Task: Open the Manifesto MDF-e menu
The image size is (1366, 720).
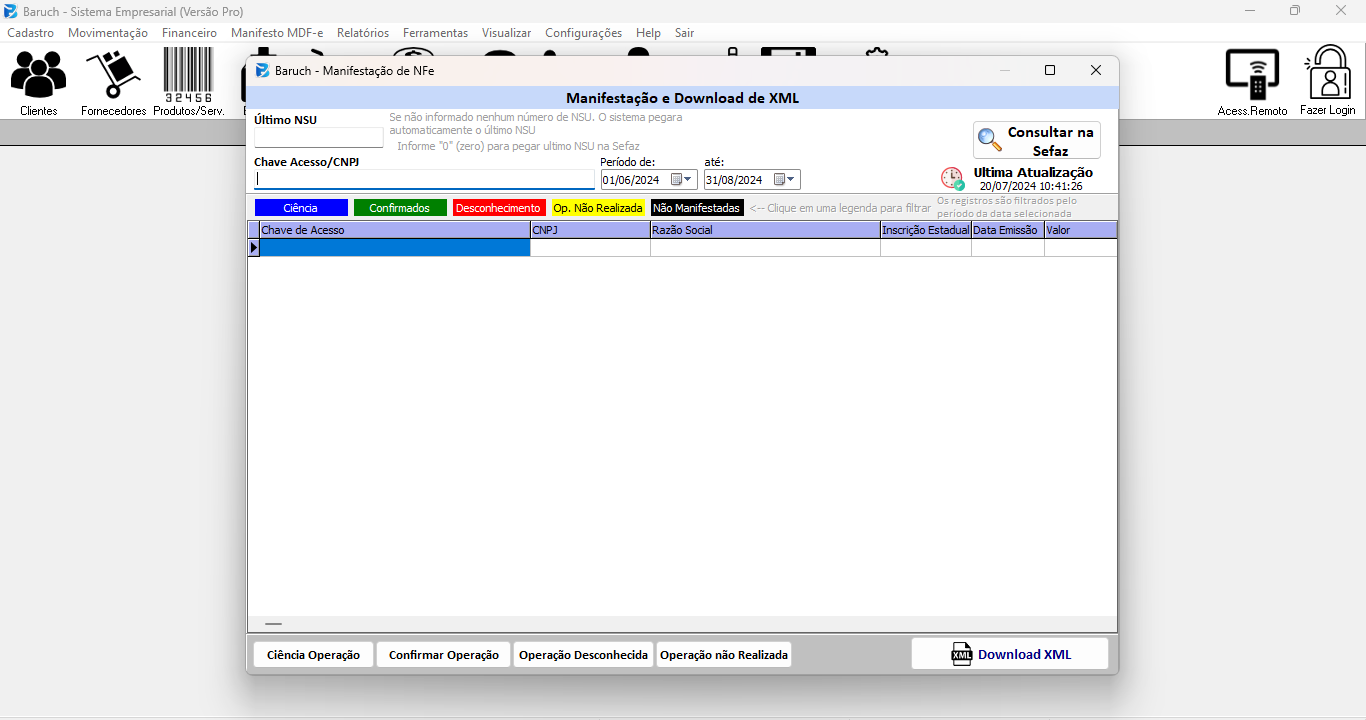Action: click(x=277, y=33)
